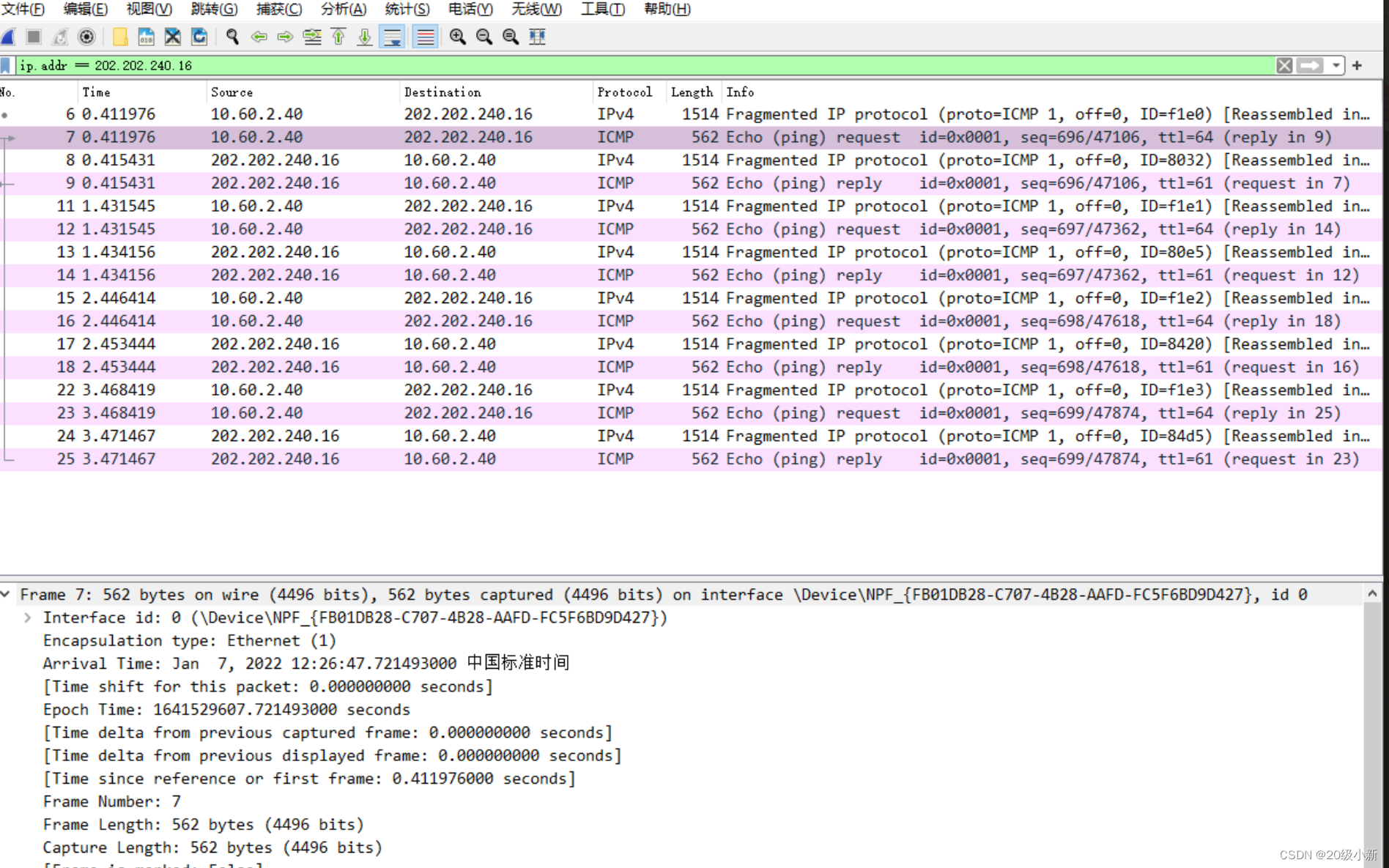1389x868 pixels.
Task: Open the 分析(A) menu
Action: coord(344,9)
